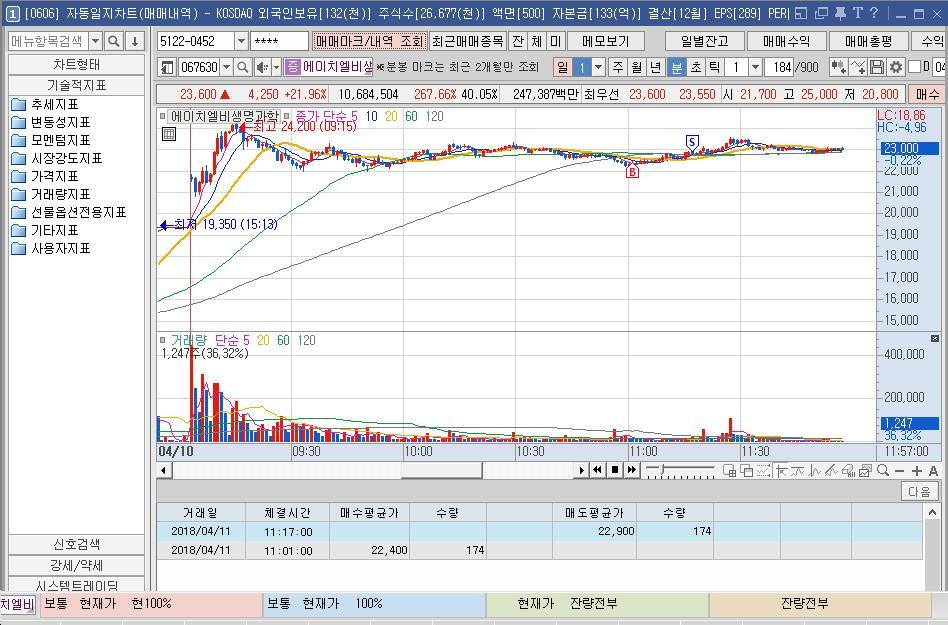Open chart settings gear icon
Screen dimensions: 948x625
pyautogui.click(x=895, y=67)
